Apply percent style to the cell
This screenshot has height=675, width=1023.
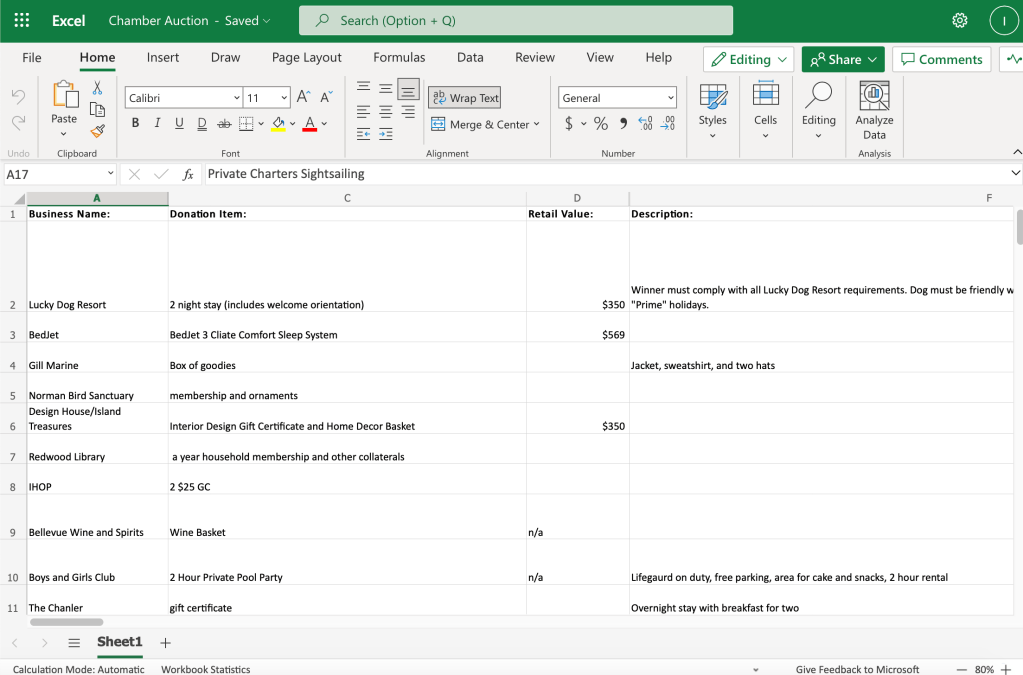point(601,124)
